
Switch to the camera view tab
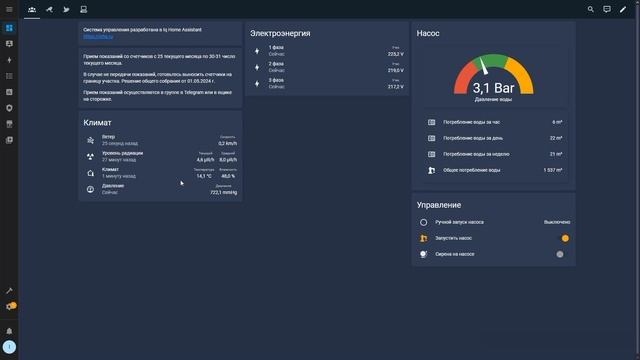point(49,9)
